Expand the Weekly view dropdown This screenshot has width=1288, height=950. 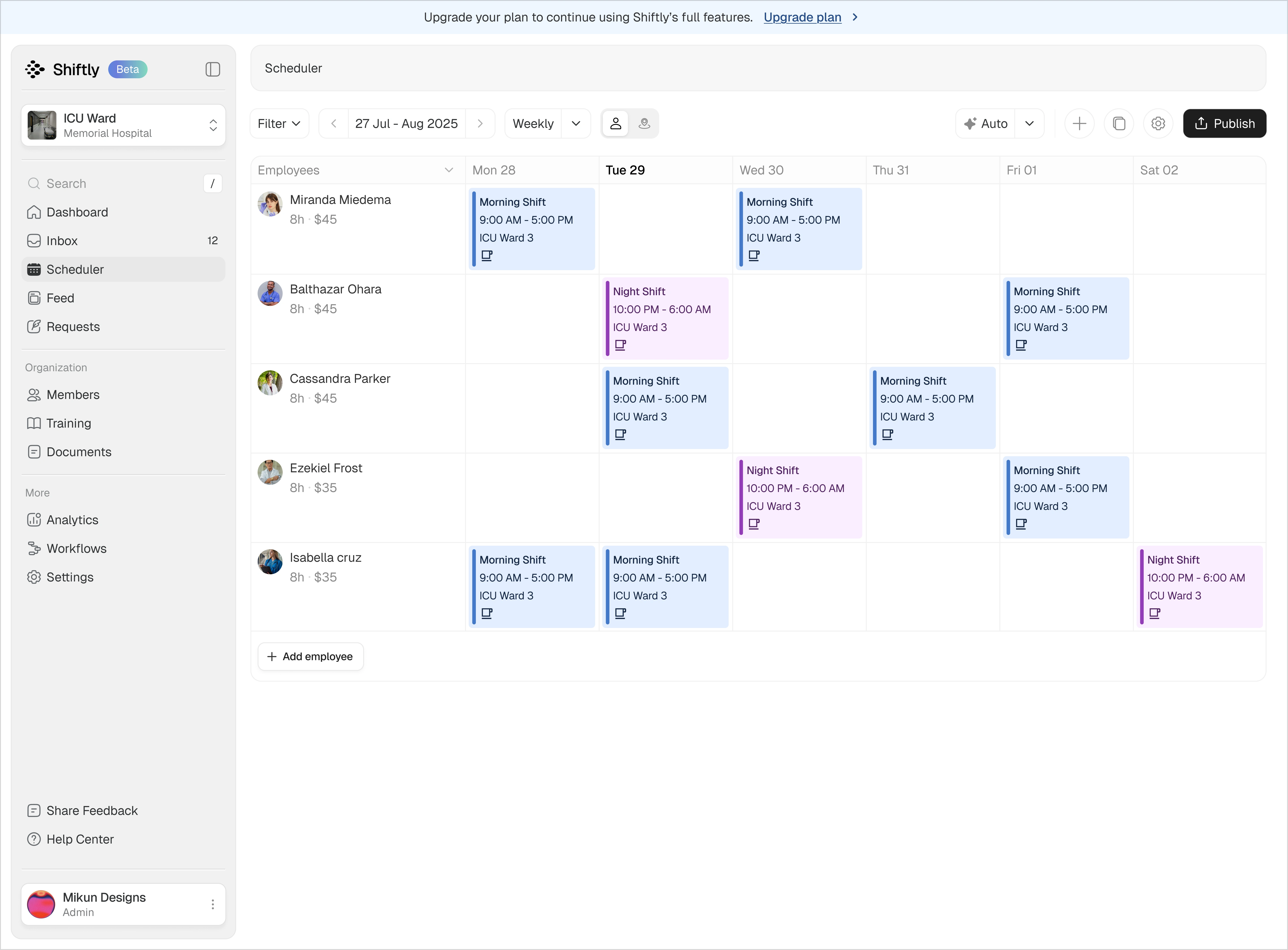pyautogui.click(x=576, y=124)
